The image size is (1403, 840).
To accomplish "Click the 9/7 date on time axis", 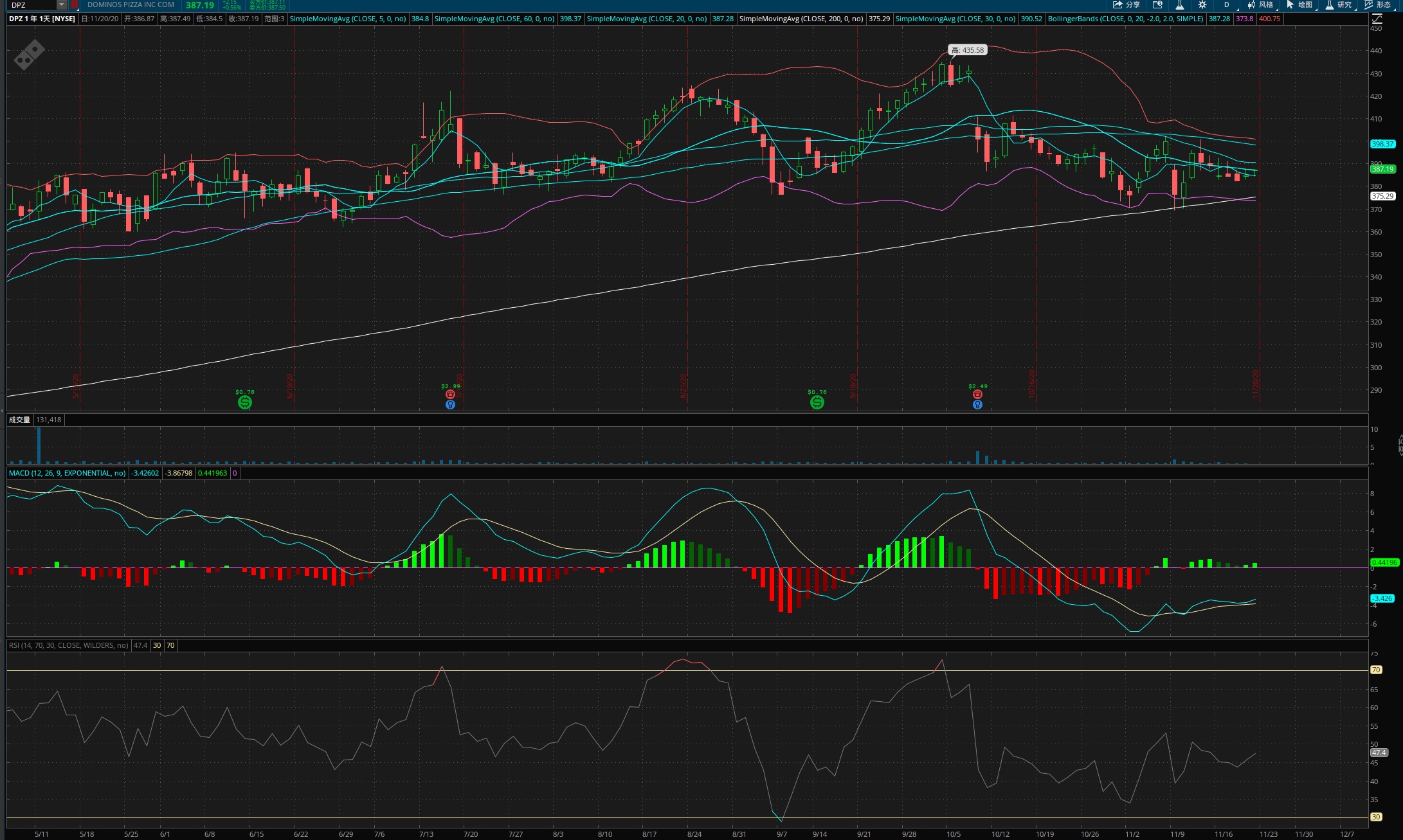I will [x=782, y=834].
